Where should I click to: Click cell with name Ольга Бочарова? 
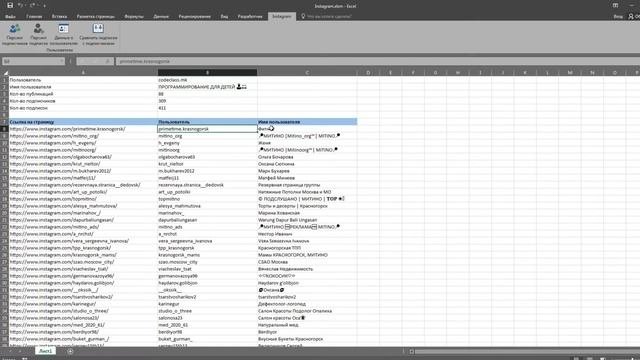click(307, 157)
